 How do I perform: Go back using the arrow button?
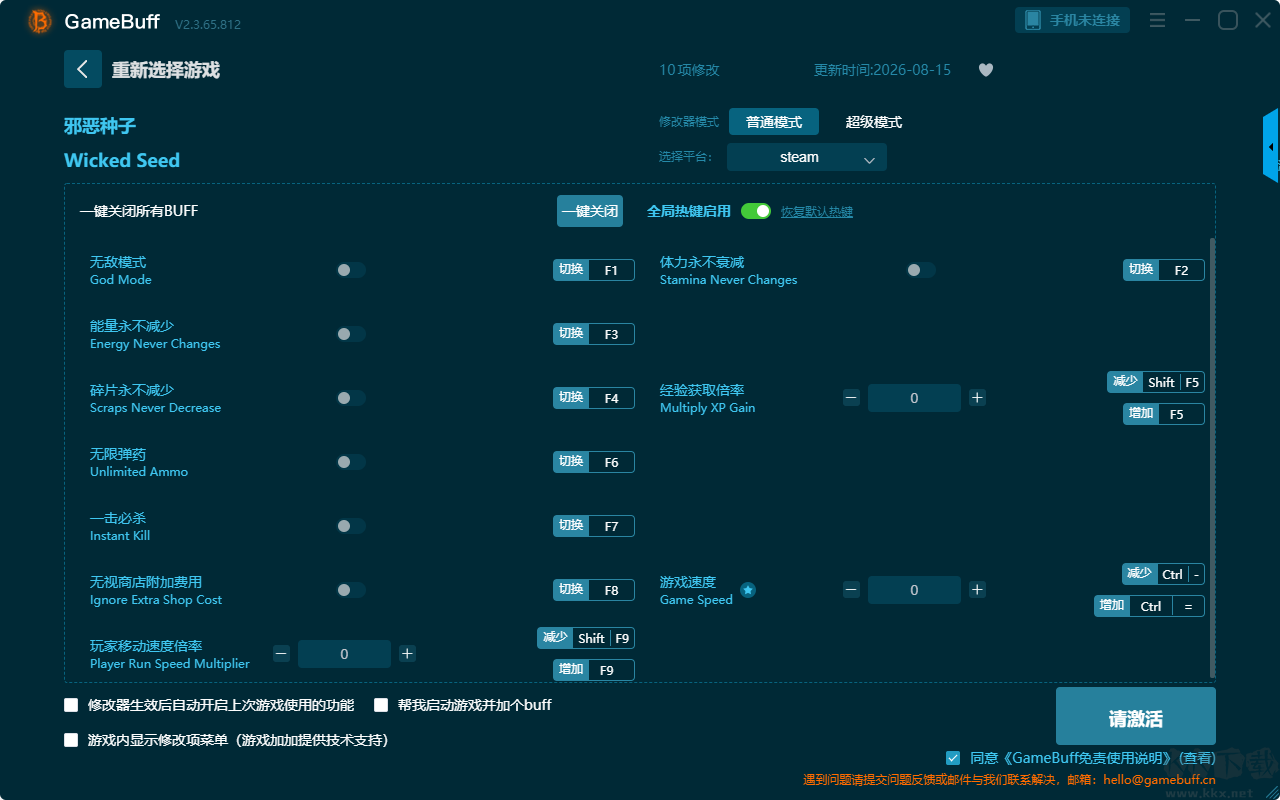[x=83, y=69]
